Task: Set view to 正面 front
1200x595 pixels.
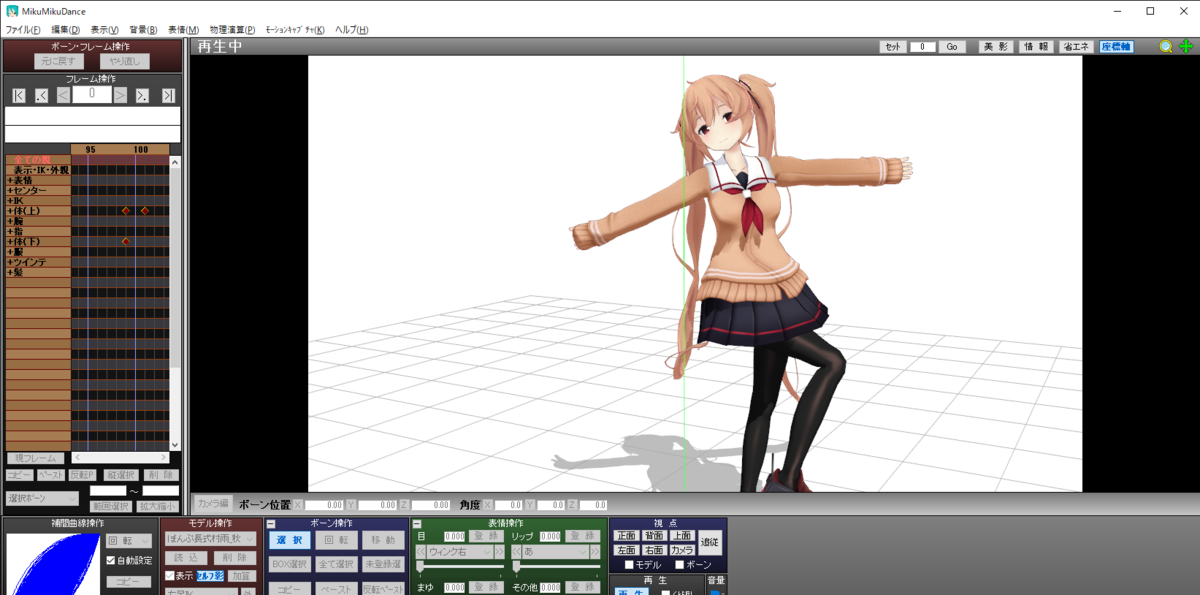Action: click(x=627, y=536)
